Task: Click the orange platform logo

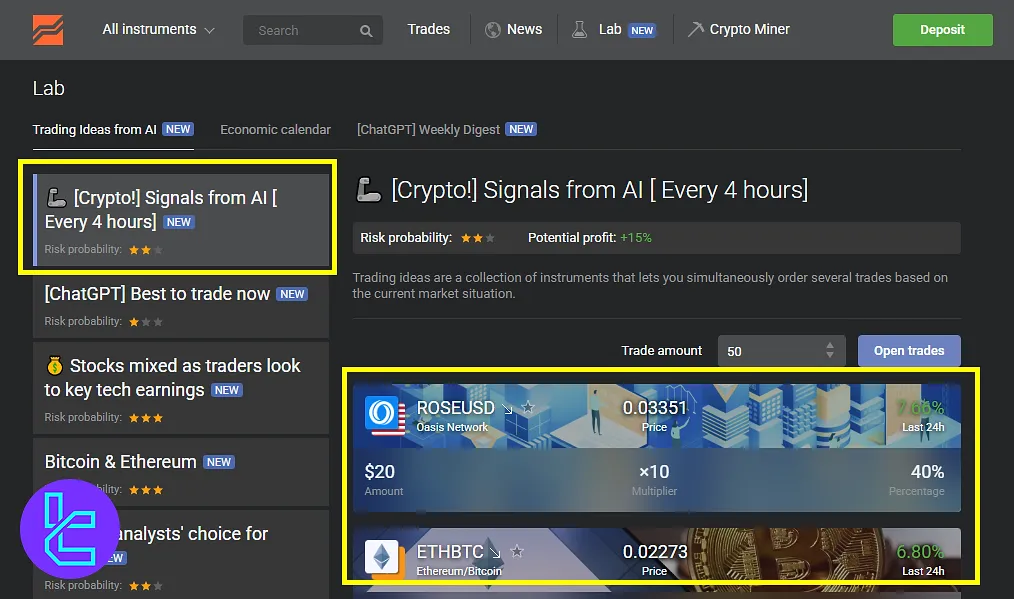Action: (48, 30)
